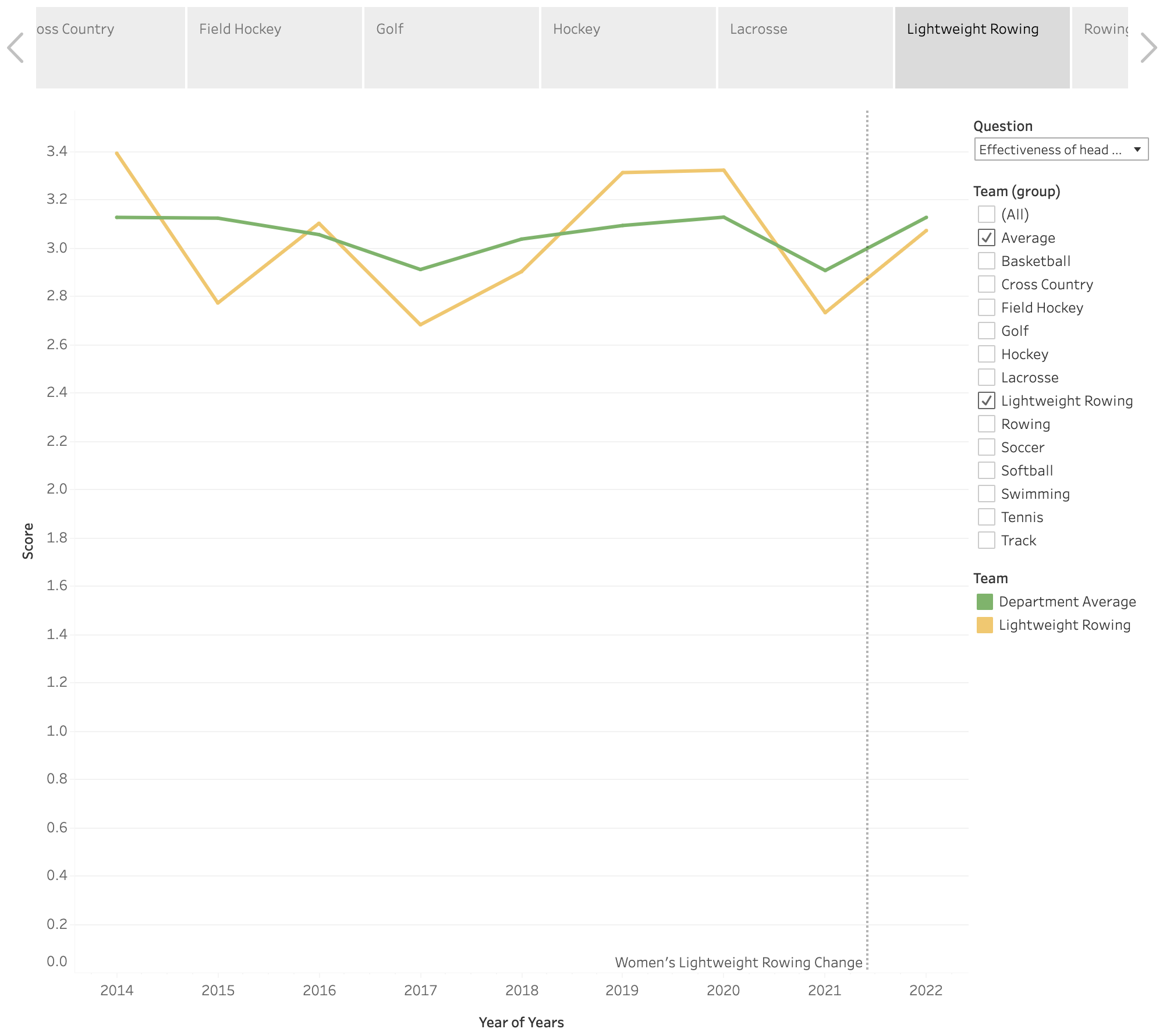This screenshot has width=1163, height=1036.
Task: Uncheck the Lightweight Rowing checkbox
Action: (x=986, y=400)
